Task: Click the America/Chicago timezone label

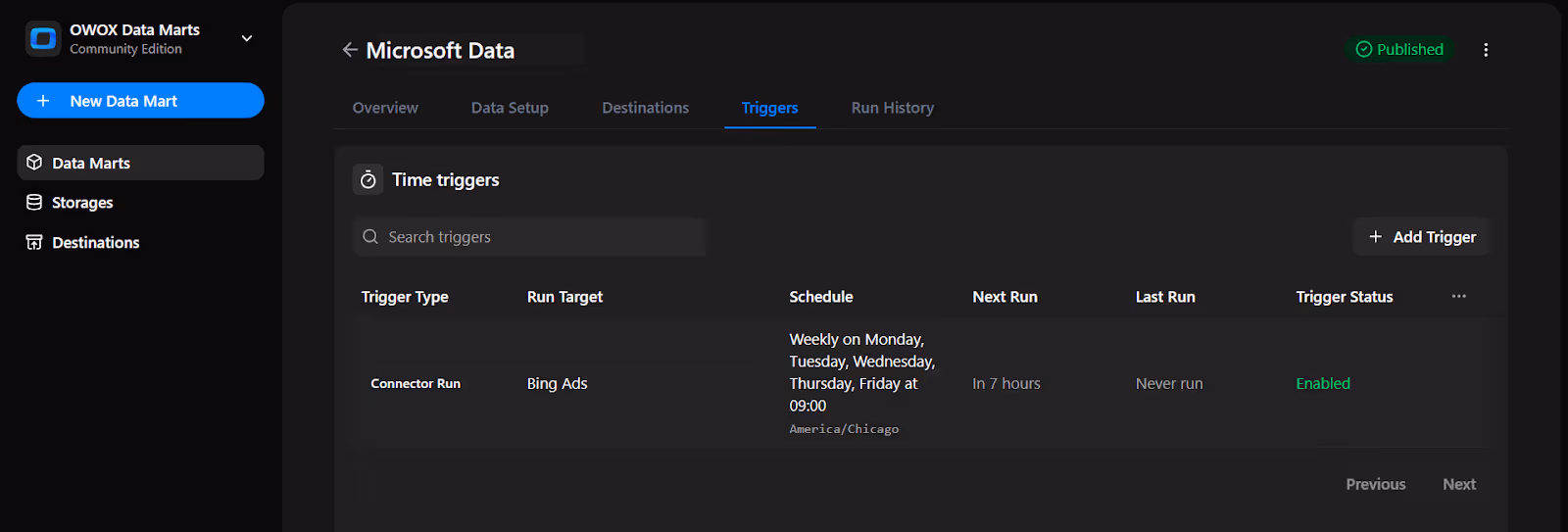Action: click(844, 429)
